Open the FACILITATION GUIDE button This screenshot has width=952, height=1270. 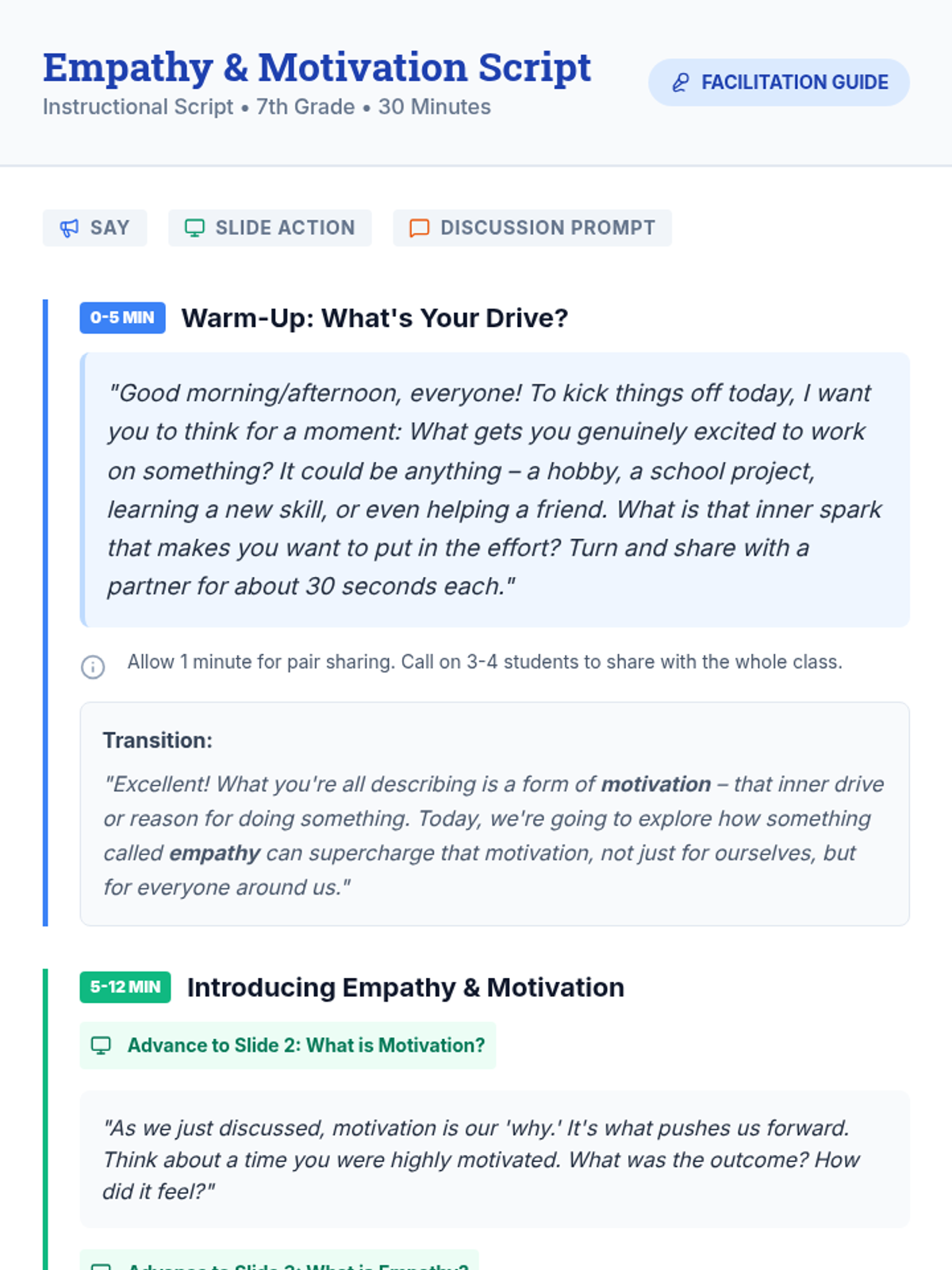pyautogui.click(x=779, y=83)
